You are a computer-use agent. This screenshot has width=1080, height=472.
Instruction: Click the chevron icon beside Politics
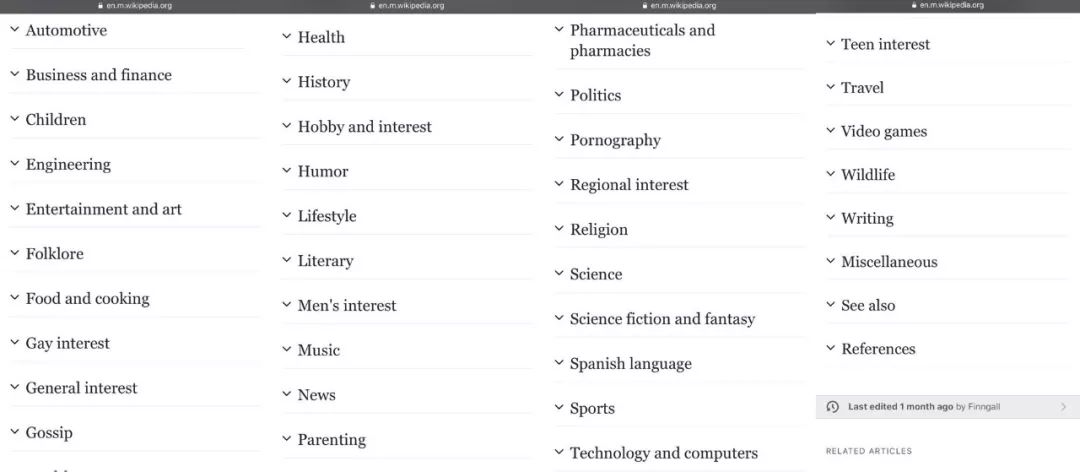coord(559,94)
